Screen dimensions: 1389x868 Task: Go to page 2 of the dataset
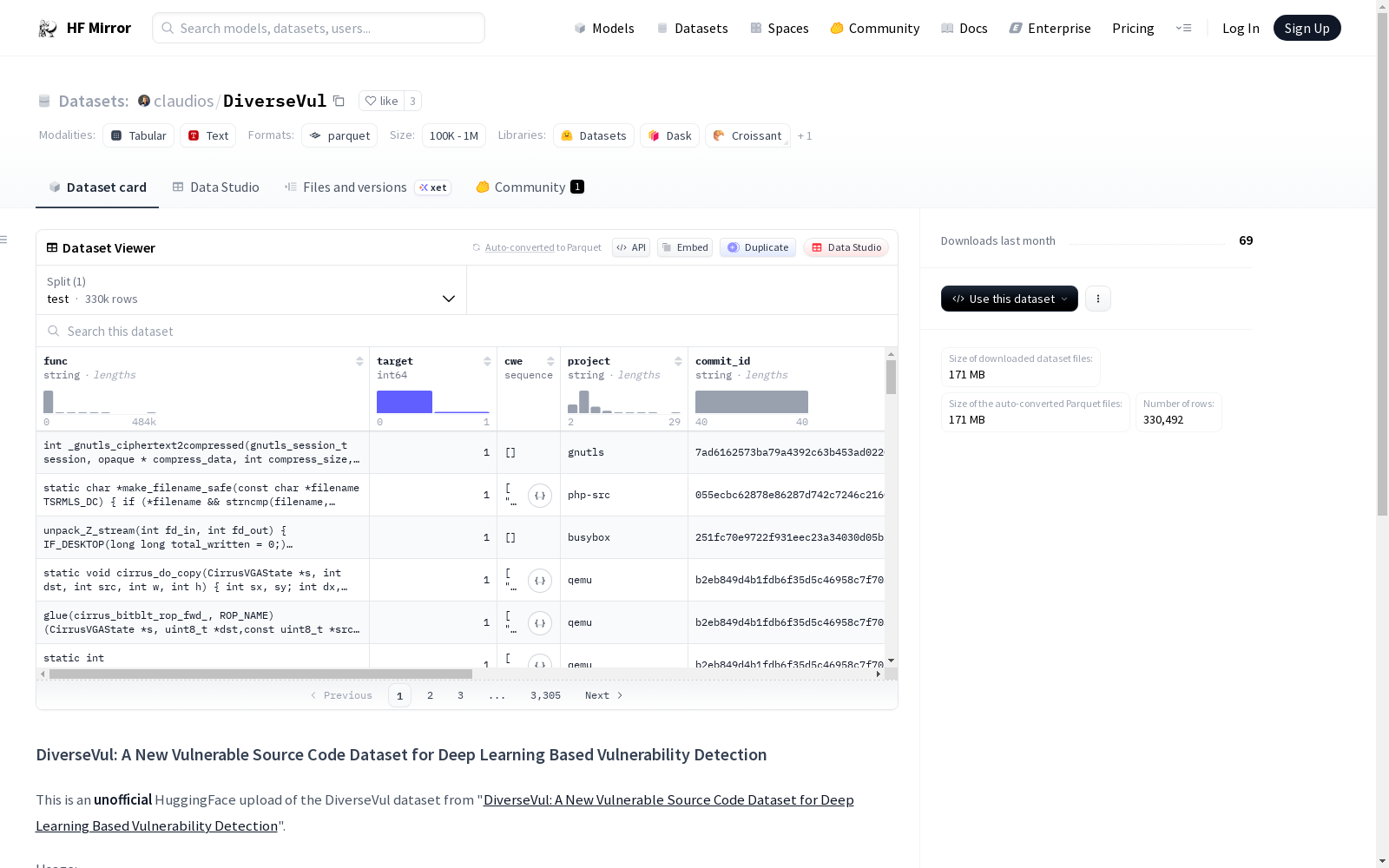click(430, 695)
